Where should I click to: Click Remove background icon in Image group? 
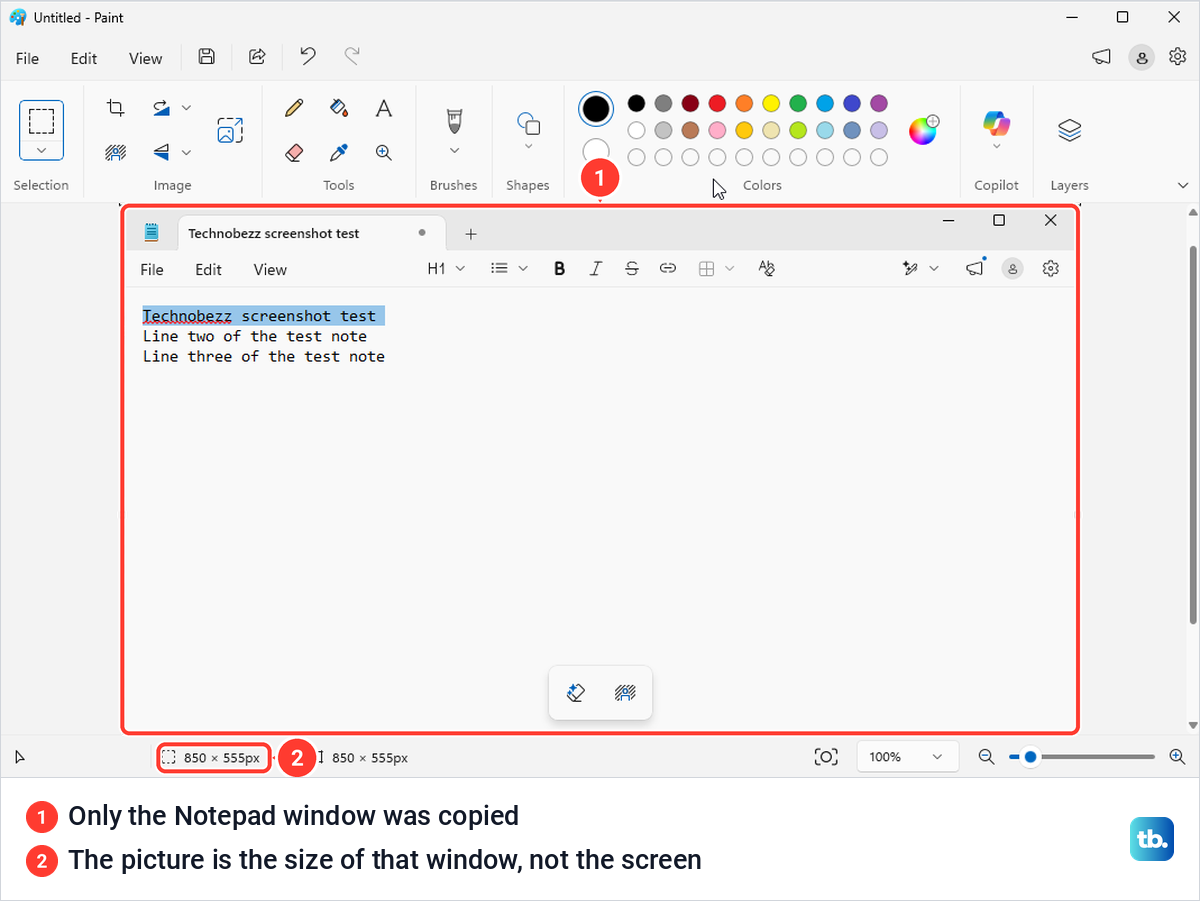116,152
